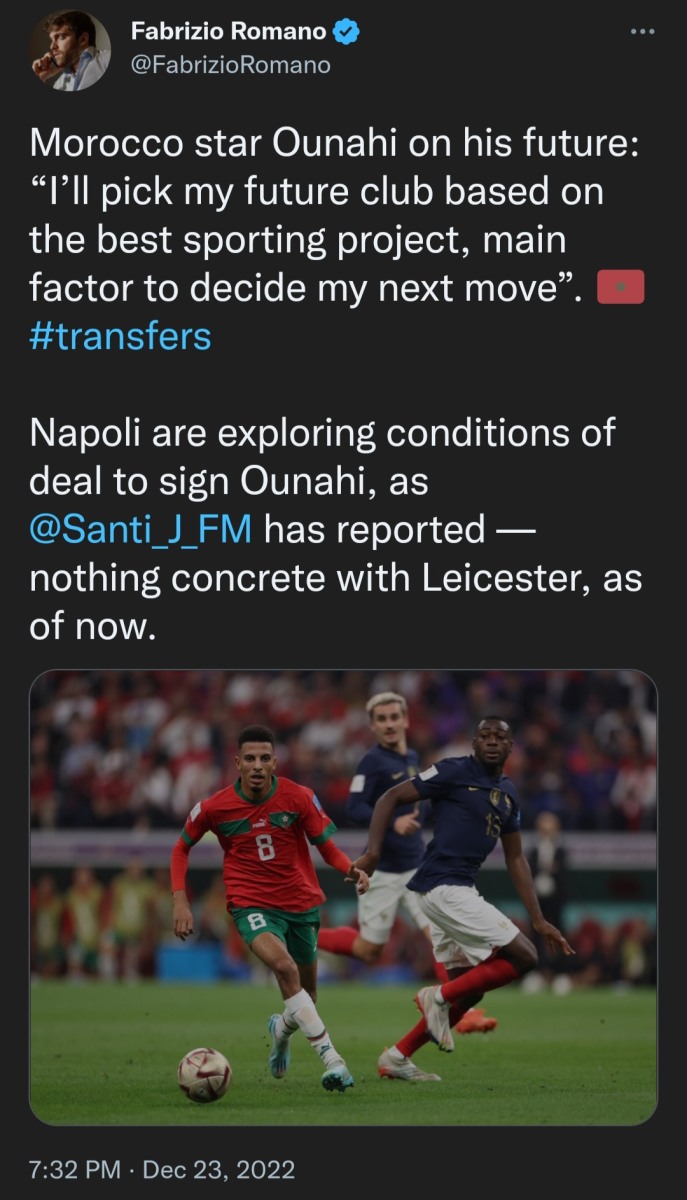Click the Morocco flag emoji
This screenshot has height=1200, width=687.
620,289
